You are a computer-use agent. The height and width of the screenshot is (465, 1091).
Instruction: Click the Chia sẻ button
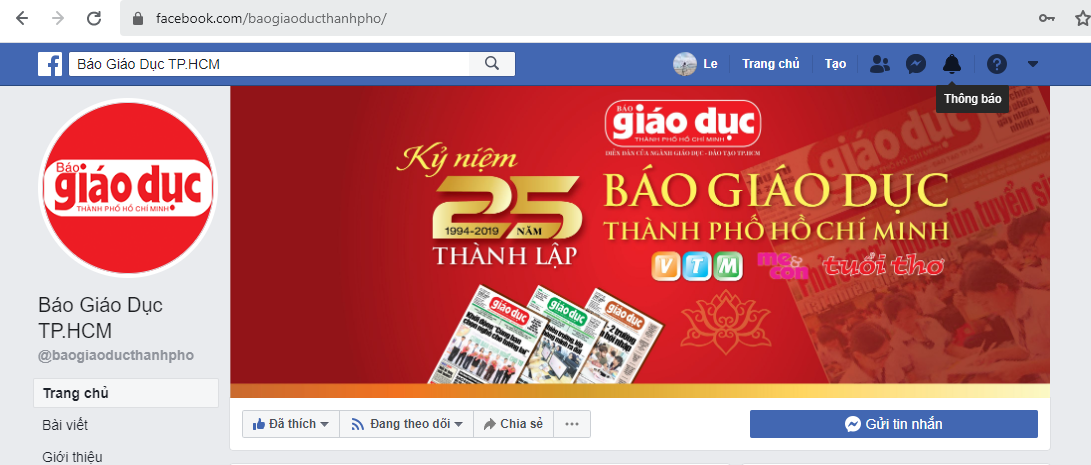[513, 424]
